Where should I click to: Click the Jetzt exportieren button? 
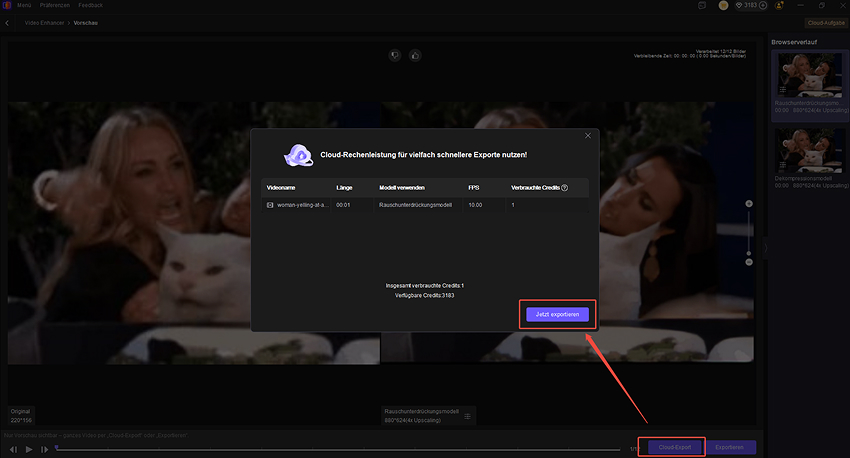click(557, 314)
